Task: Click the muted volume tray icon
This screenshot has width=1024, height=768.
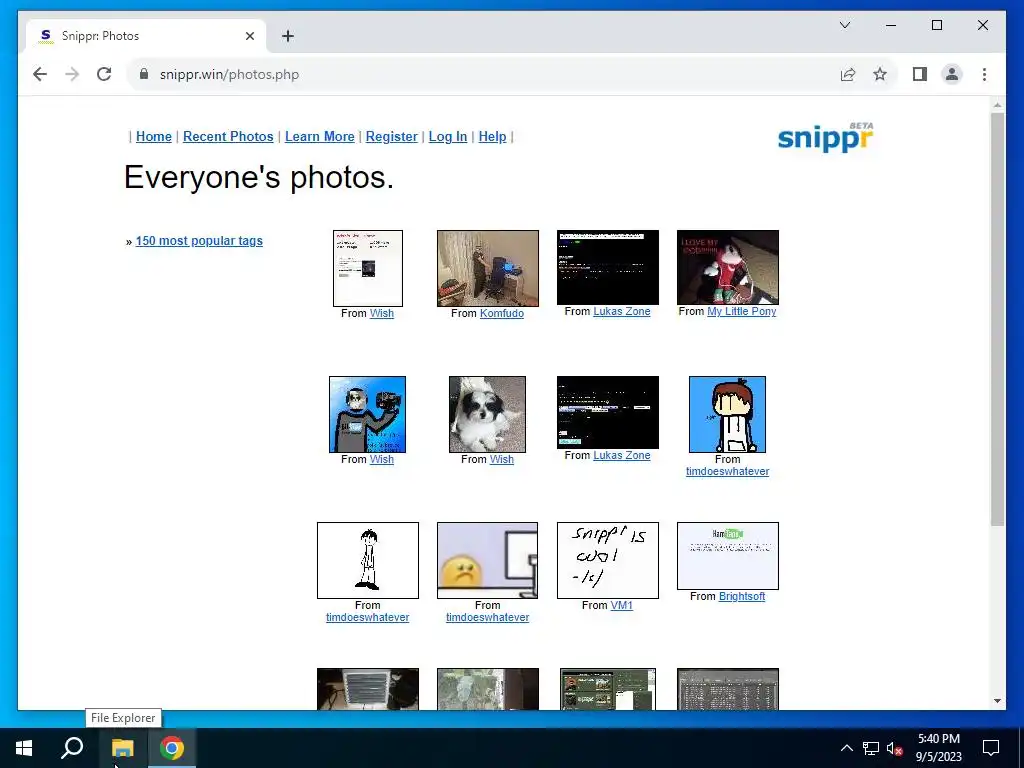Action: point(895,748)
